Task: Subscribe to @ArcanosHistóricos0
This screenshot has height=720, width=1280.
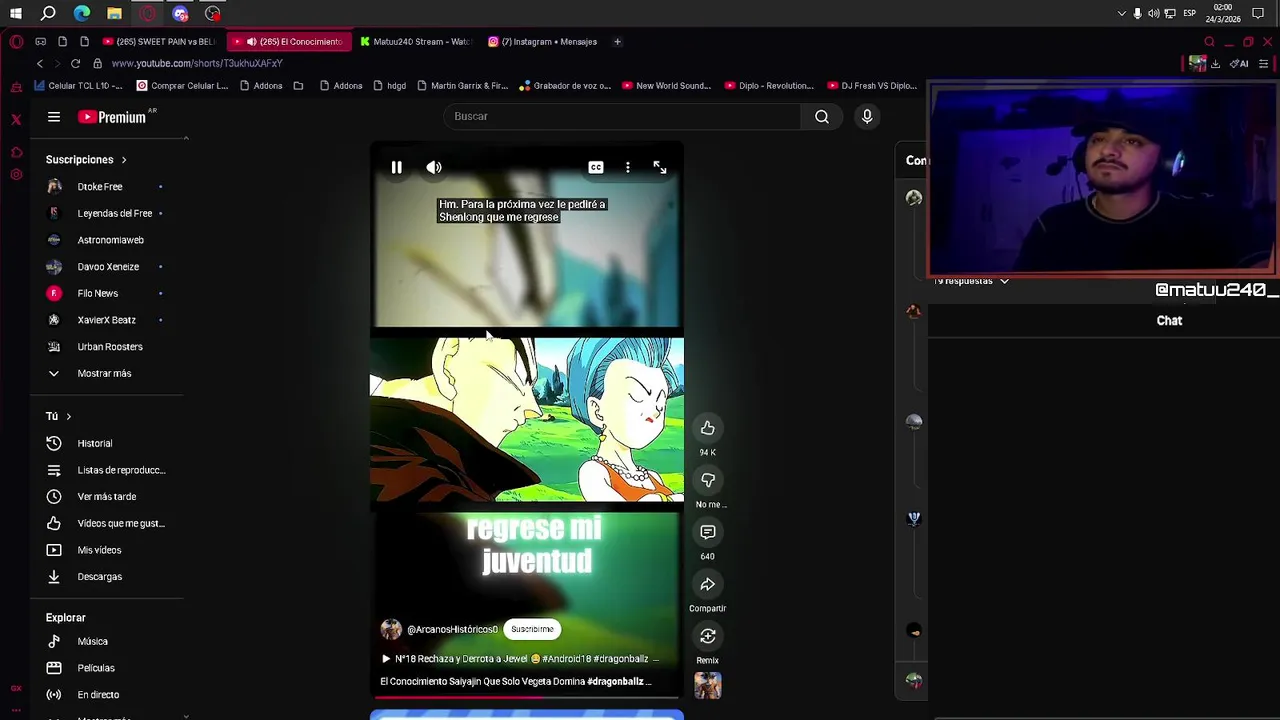Action: point(532,629)
